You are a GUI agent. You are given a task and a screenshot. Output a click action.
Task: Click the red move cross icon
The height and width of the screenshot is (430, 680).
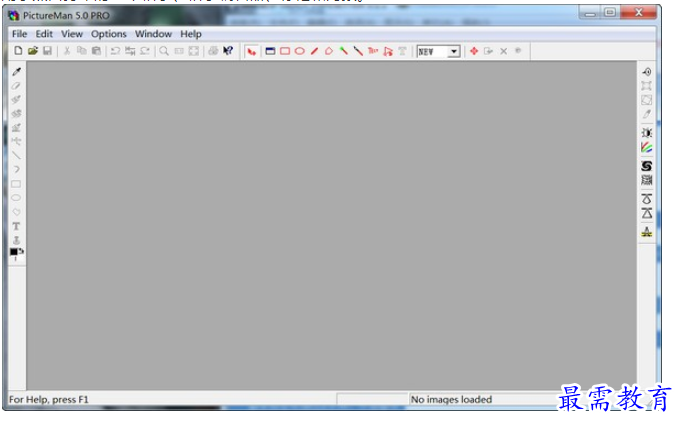(x=474, y=51)
